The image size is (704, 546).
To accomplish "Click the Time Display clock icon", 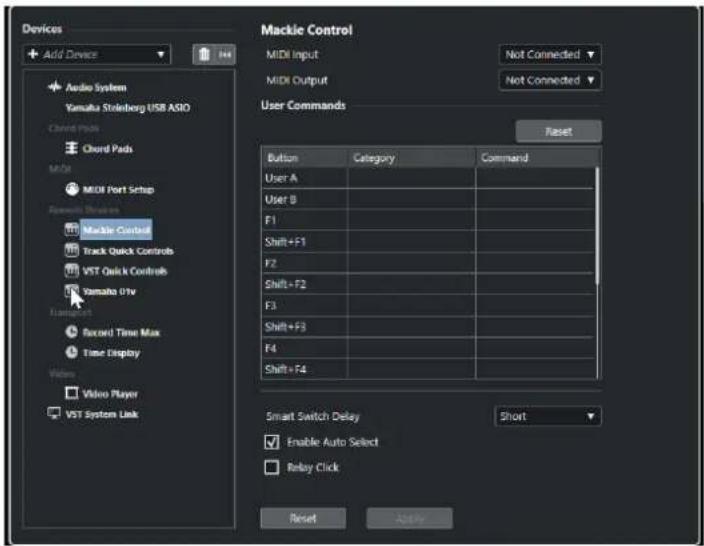I will (71, 352).
